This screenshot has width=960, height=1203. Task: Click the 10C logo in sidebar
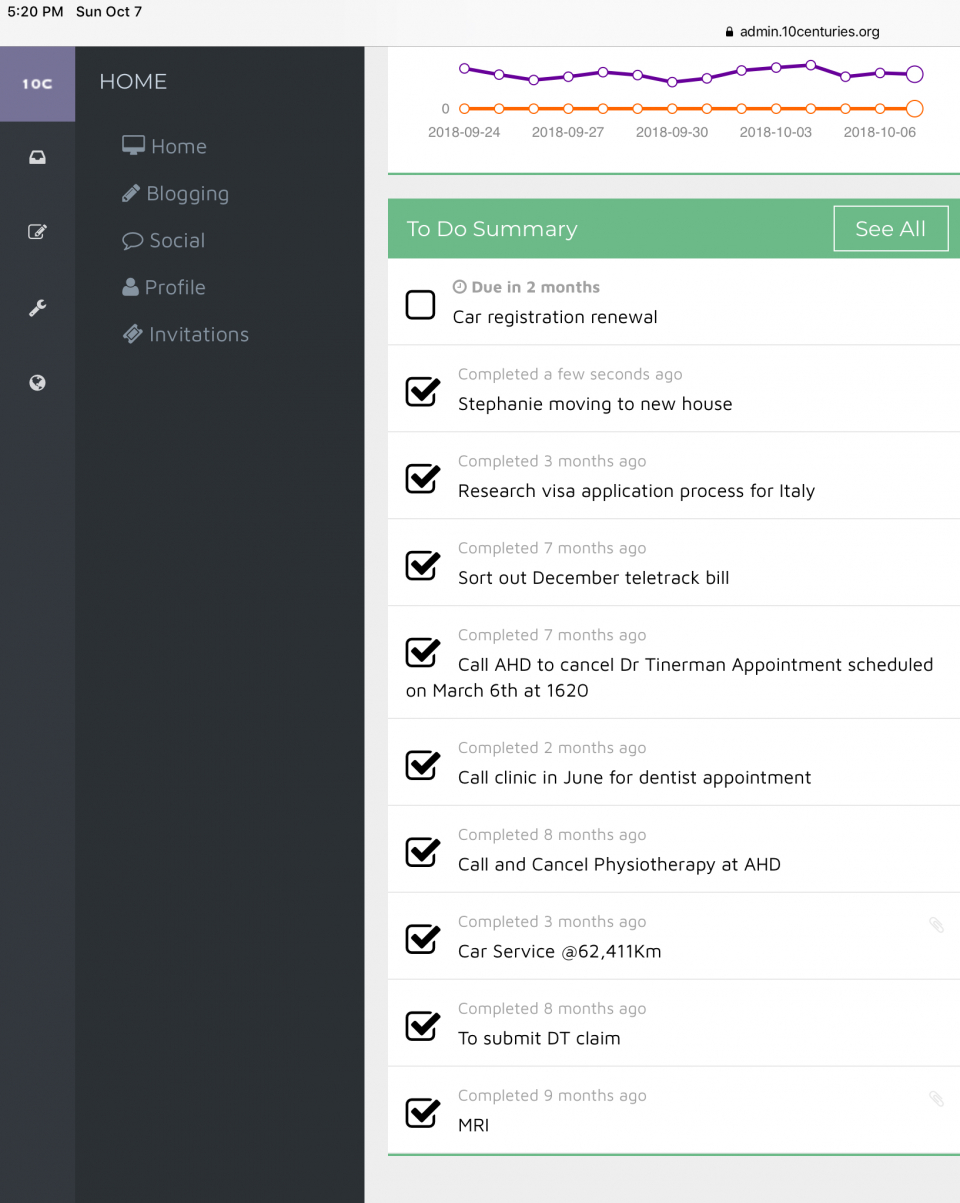click(37, 84)
